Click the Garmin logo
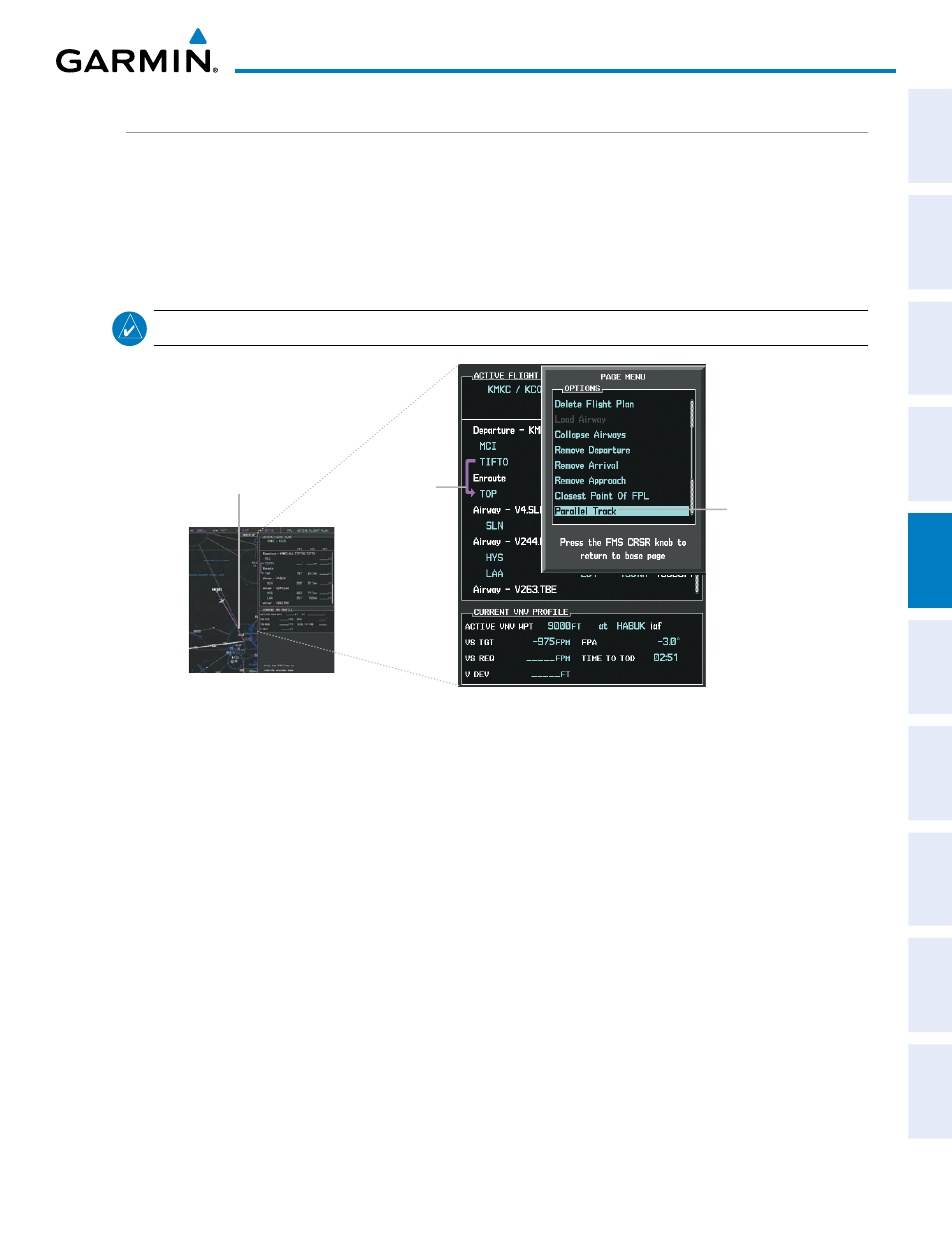This screenshot has width=952, height=1233. (x=137, y=51)
